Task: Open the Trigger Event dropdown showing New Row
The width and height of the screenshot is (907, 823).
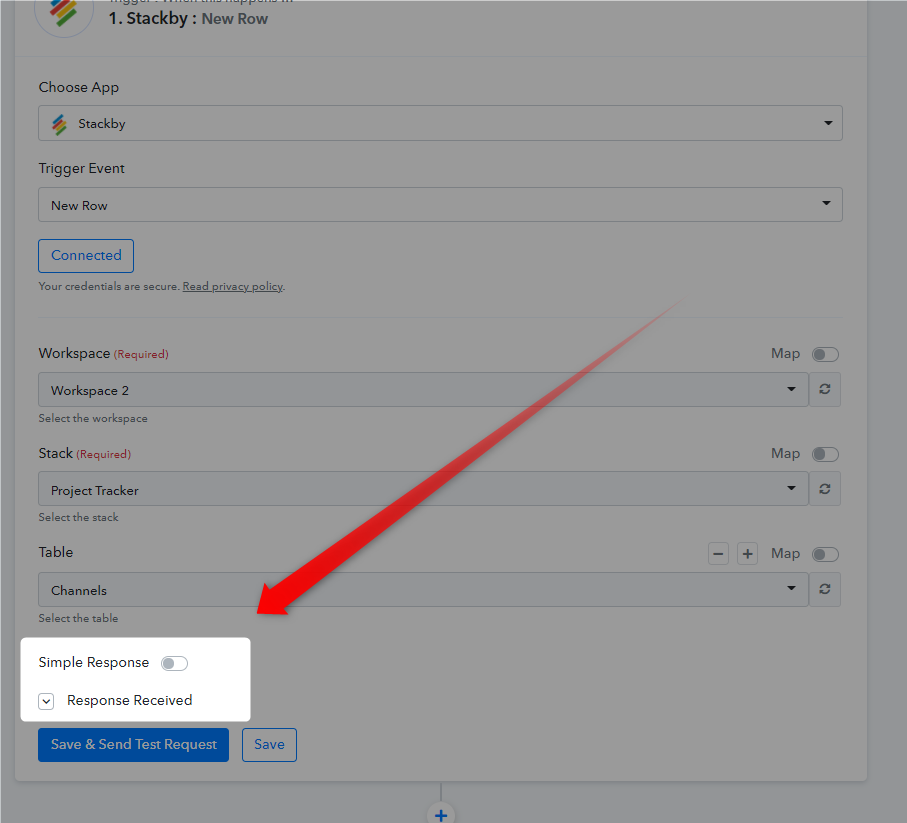Action: 440,204
